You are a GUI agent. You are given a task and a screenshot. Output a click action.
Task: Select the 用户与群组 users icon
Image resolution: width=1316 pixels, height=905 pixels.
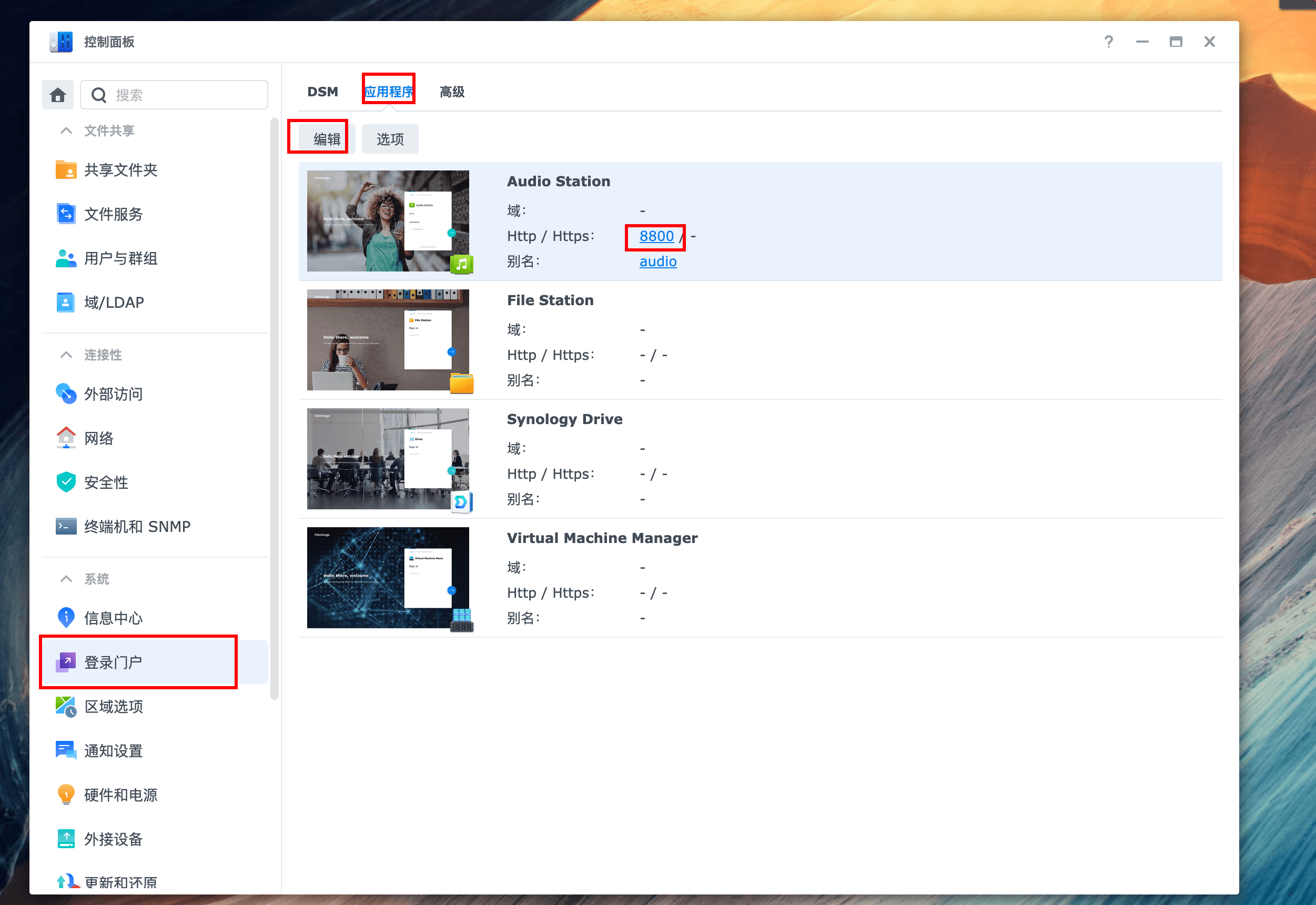pos(66,258)
